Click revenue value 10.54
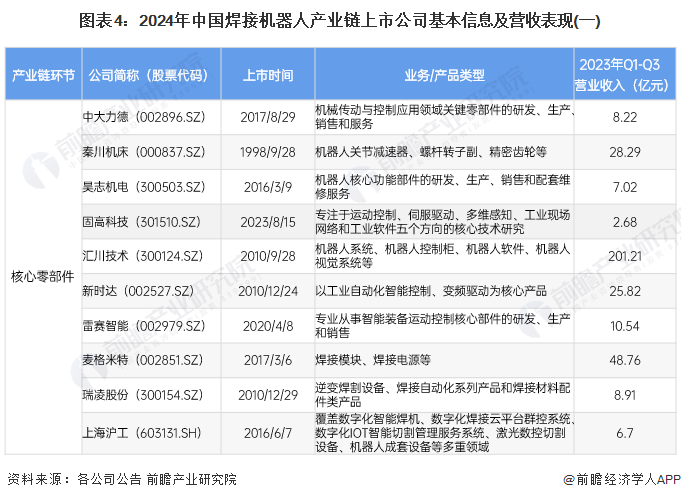Viewport: 681px width, 500px height. [625, 326]
